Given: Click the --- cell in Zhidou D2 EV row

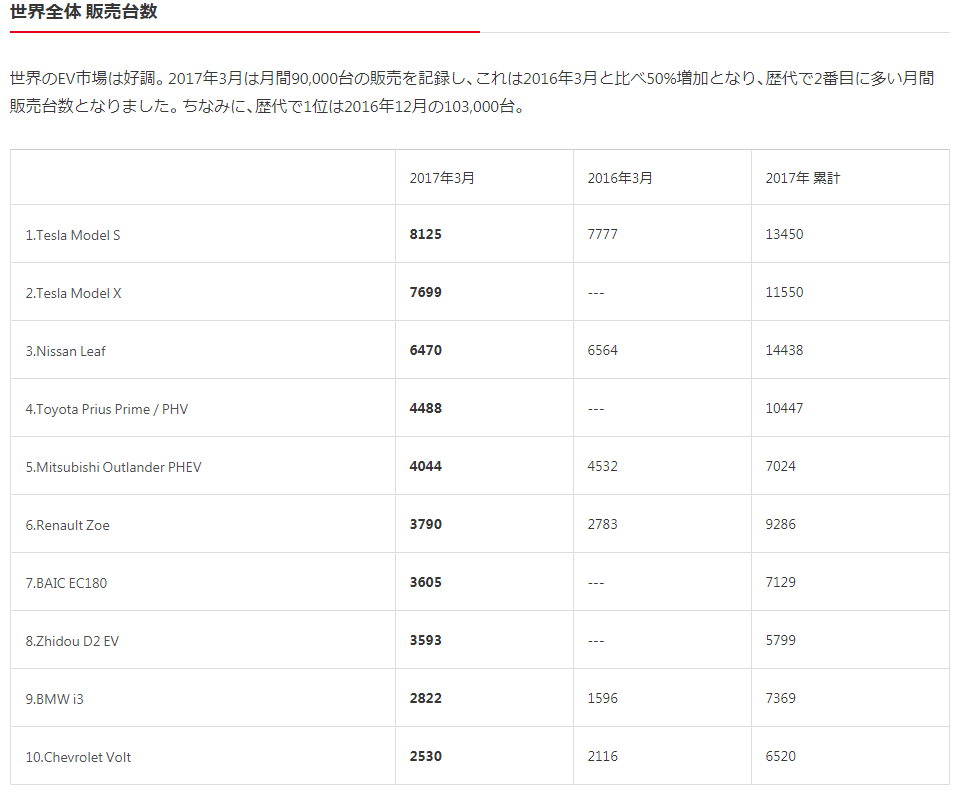Looking at the screenshot, I should tap(596, 641).
